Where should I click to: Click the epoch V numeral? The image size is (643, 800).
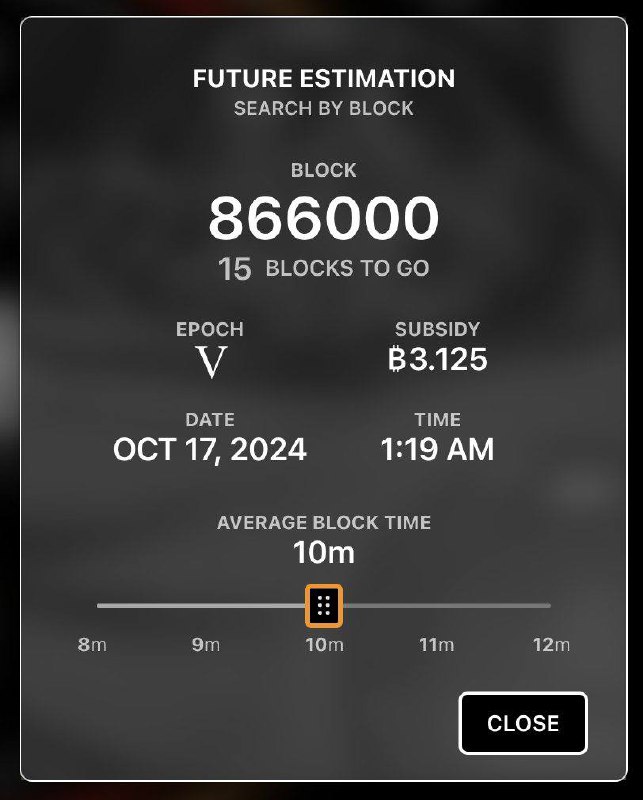211,362
